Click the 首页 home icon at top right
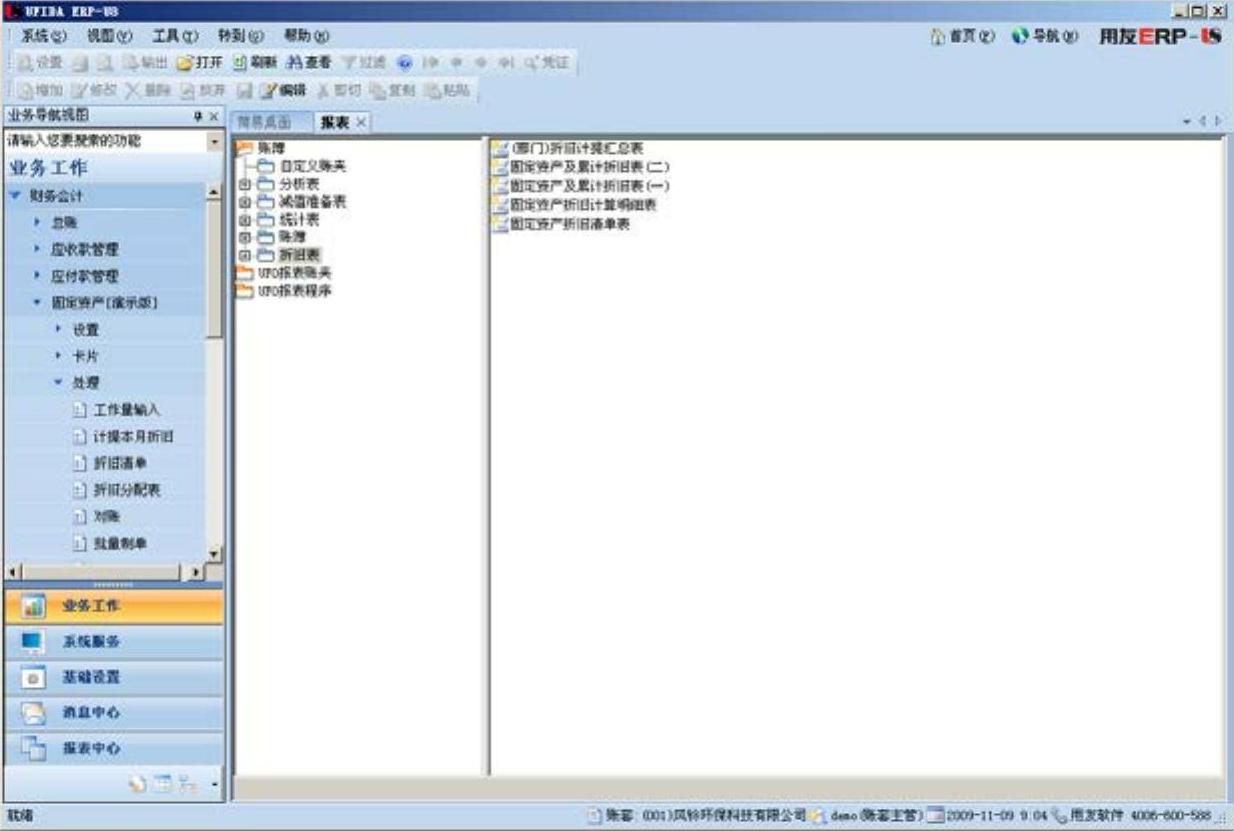The width and height of the screenshot is (1234, 831). coord(938,36)
